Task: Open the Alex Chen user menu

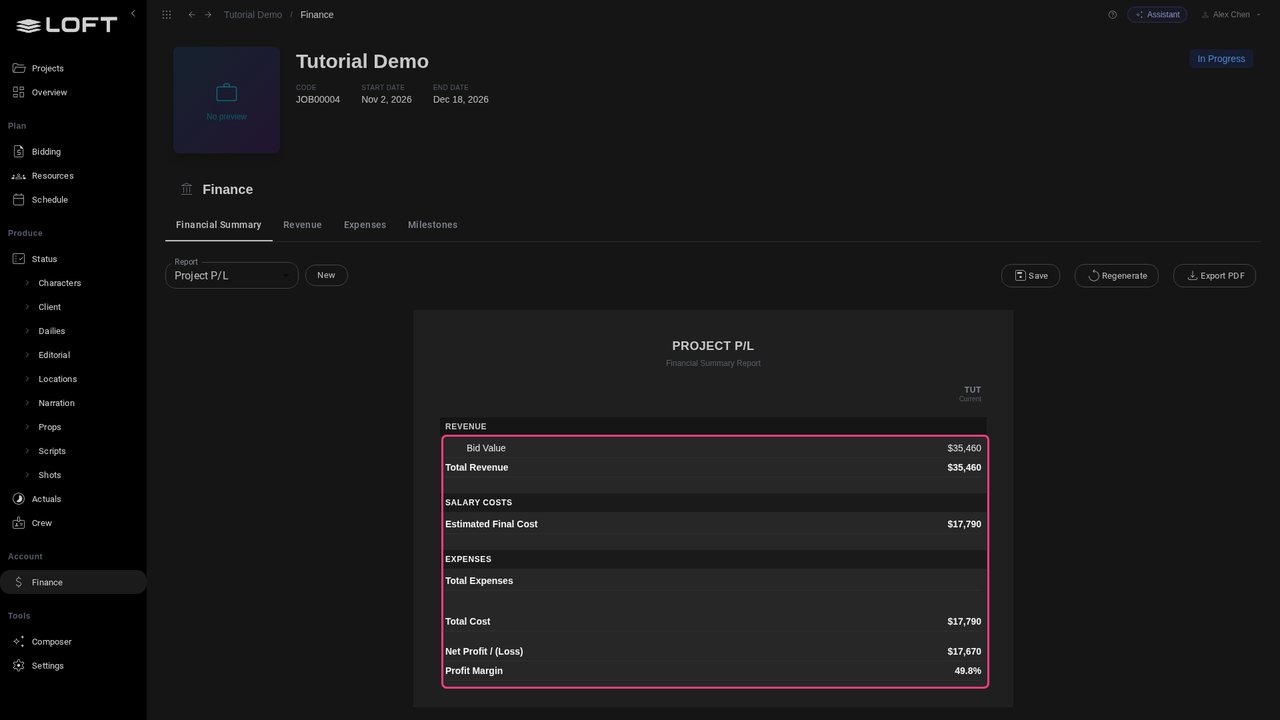Action: coord(1231,15)
